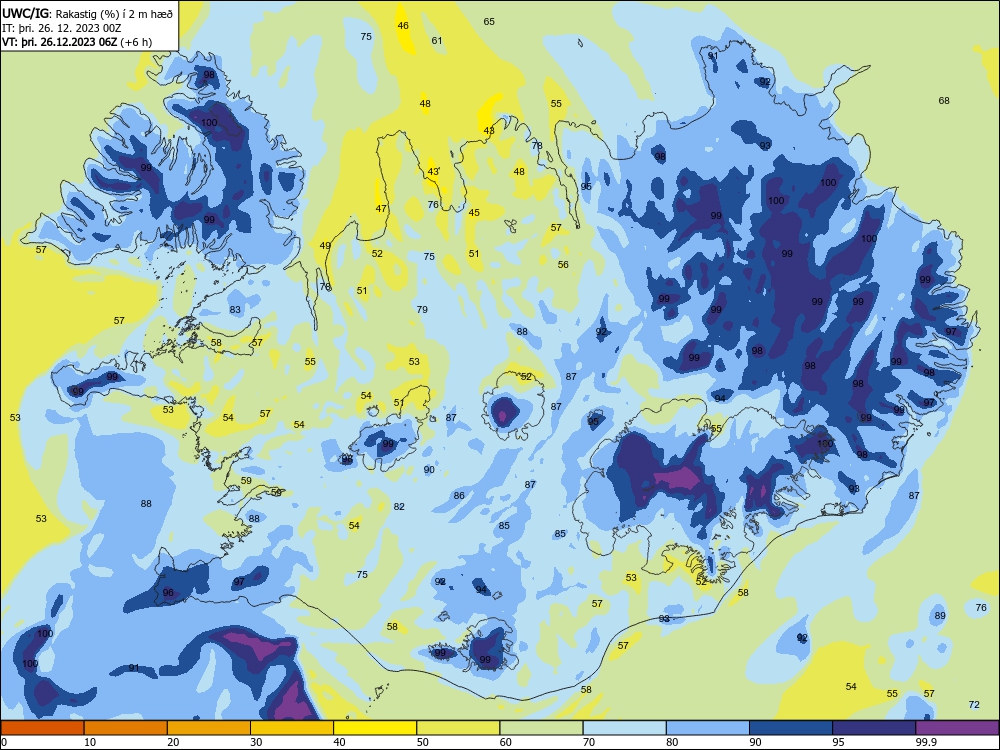Select the 30–40 amber legend swatch

[x=291, y=728]
